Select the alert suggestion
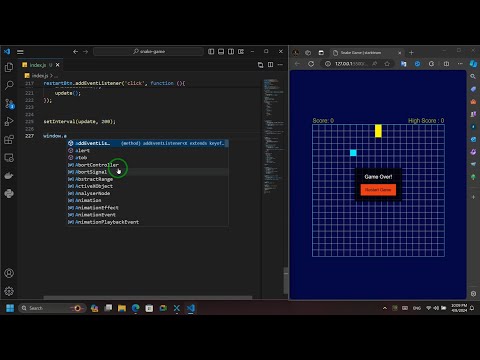The image size is (480, 360). (x=148, y=150)
